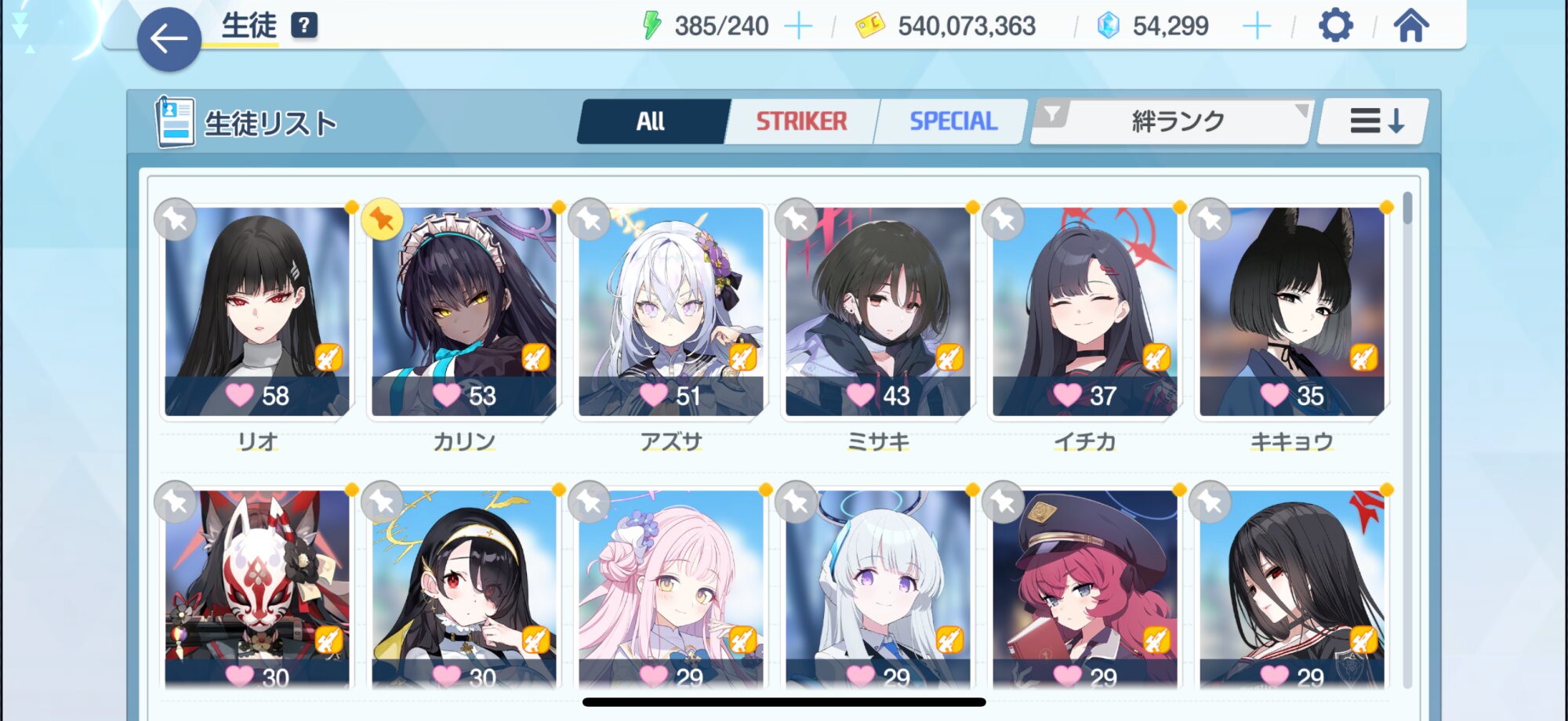This screenshot has width=1568, height=721.
Task: Pin リオ to favorites
Action: pyautogui.click(x=176, y=219)
